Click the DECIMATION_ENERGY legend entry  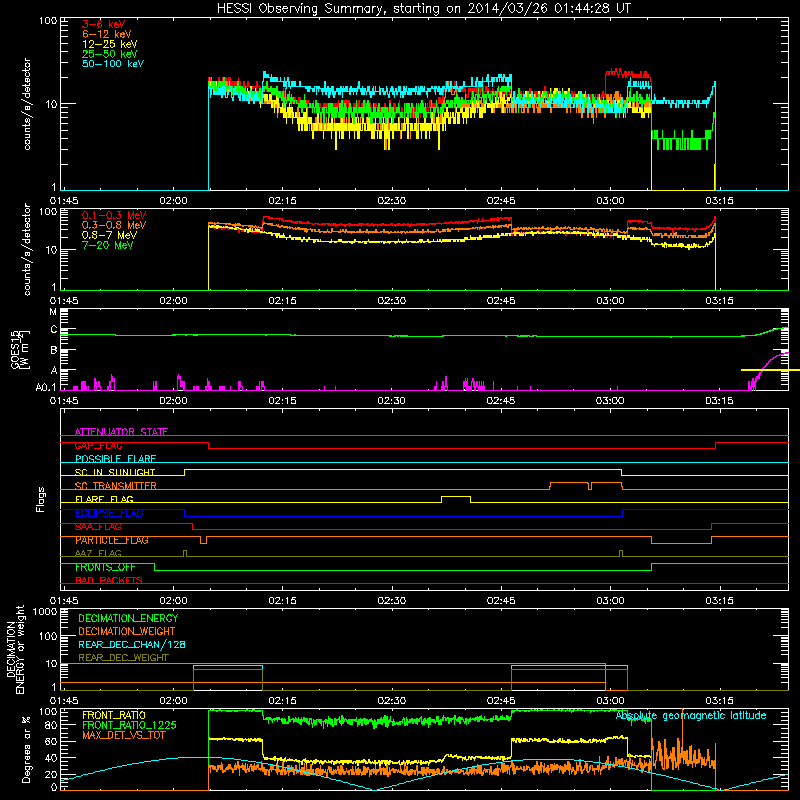pyautogui.click(x=128, y=618)
